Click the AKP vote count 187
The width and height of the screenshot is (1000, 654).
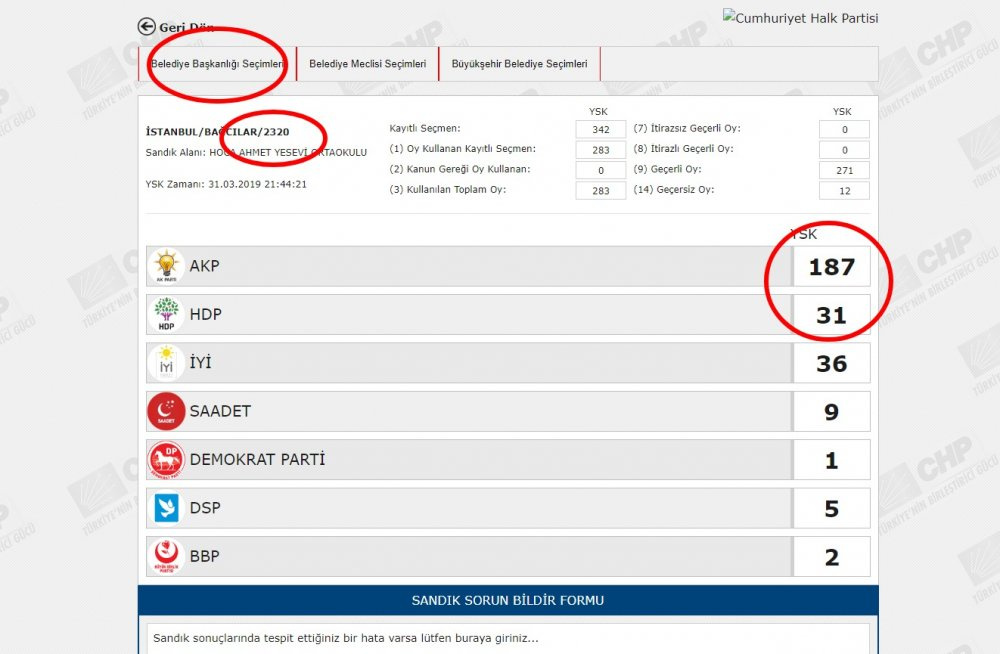(x=832, y=267)
